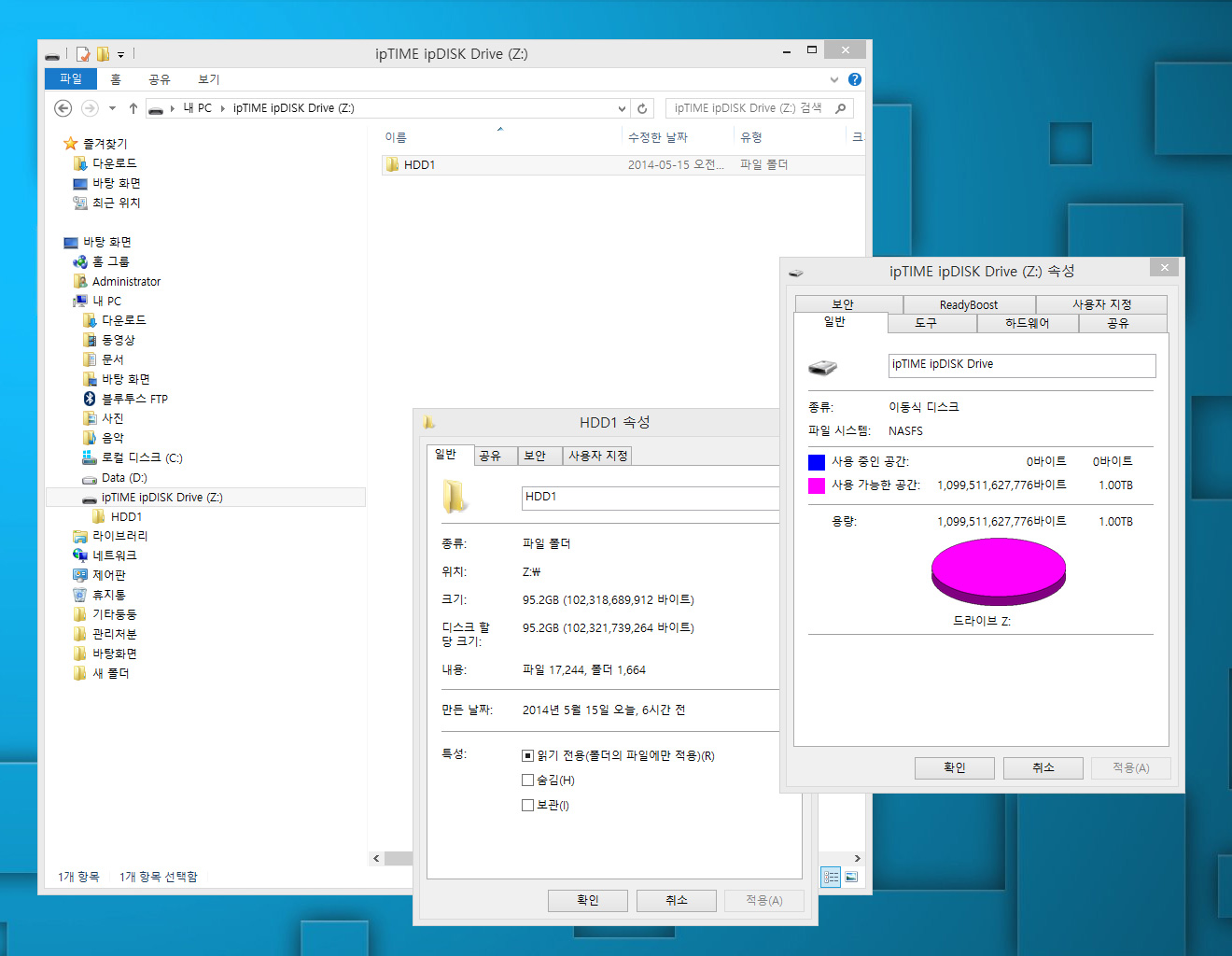
Task: Click the drive label field ipTIME ipDISK Drive
Action: pyautogui.click(x=1022, y=365)
